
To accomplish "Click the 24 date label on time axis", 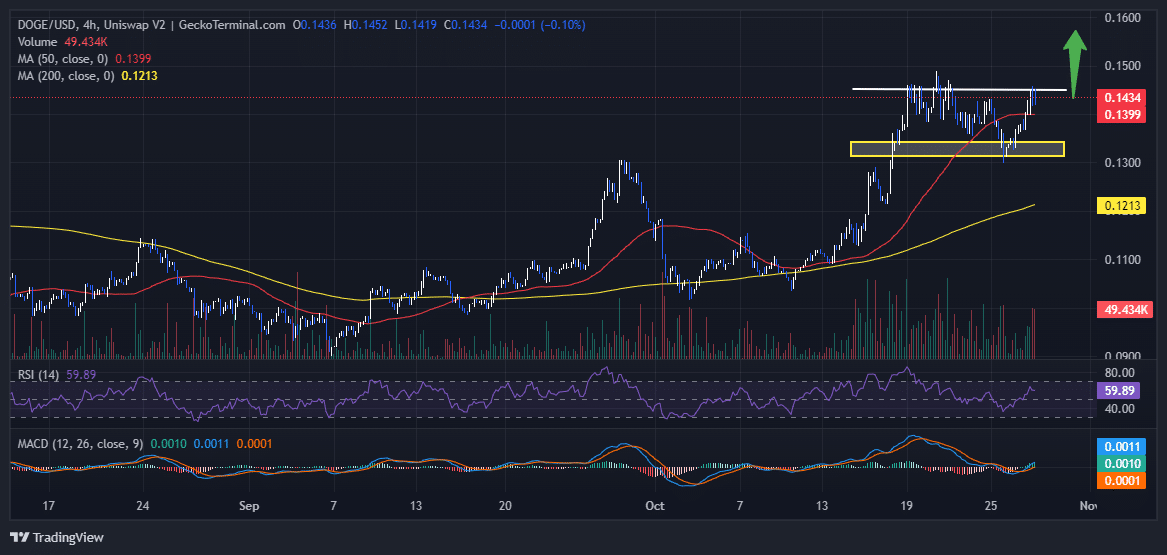I will [144, 506].
